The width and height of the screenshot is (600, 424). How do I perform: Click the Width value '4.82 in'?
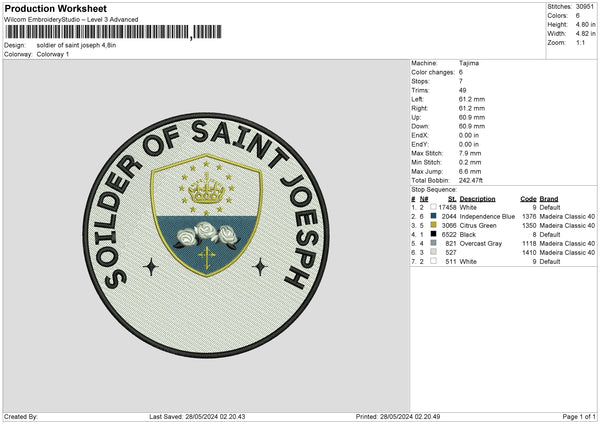(585, 34)
